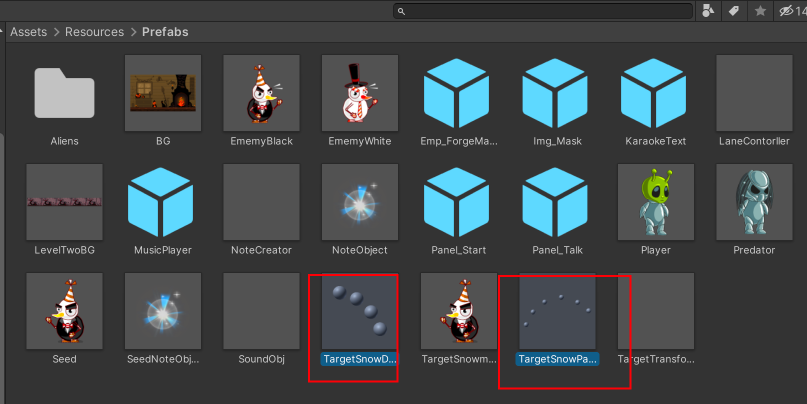807x404 pixels.
Task: Select the TargetSnowPa... arc prefab
Action: click(x=557, y=311)
